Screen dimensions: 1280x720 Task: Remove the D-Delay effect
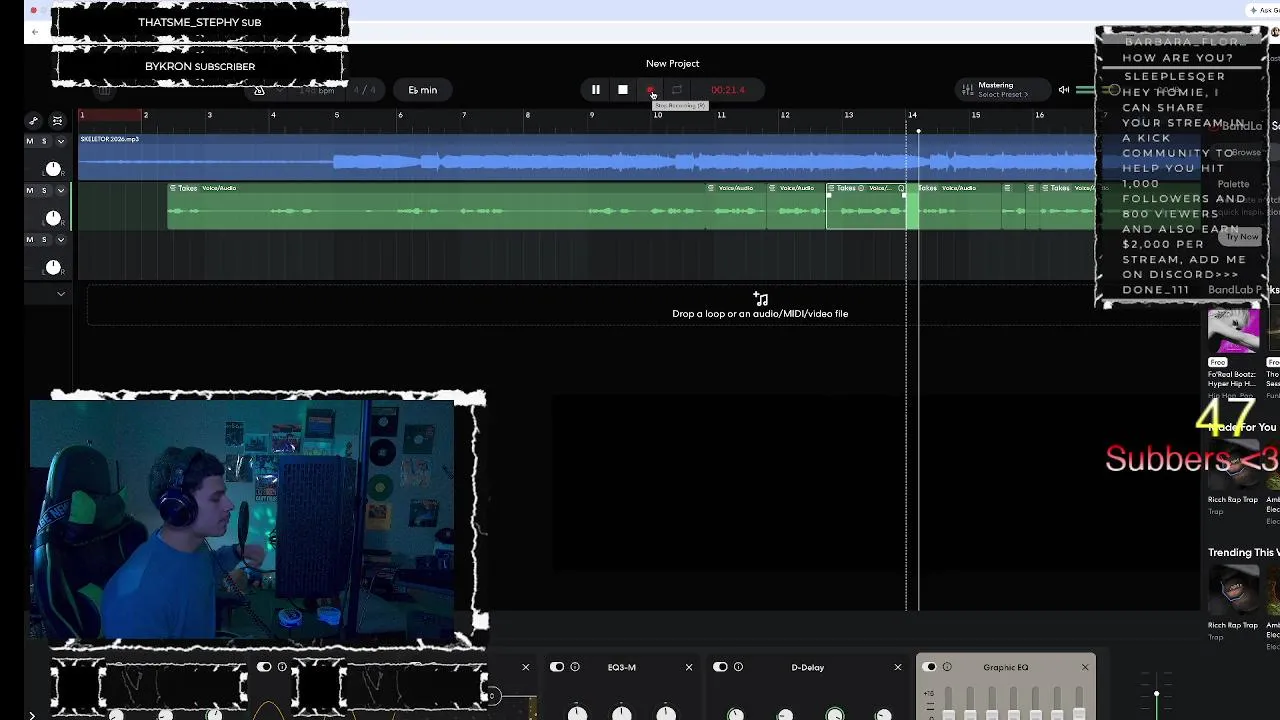(897, 667)
